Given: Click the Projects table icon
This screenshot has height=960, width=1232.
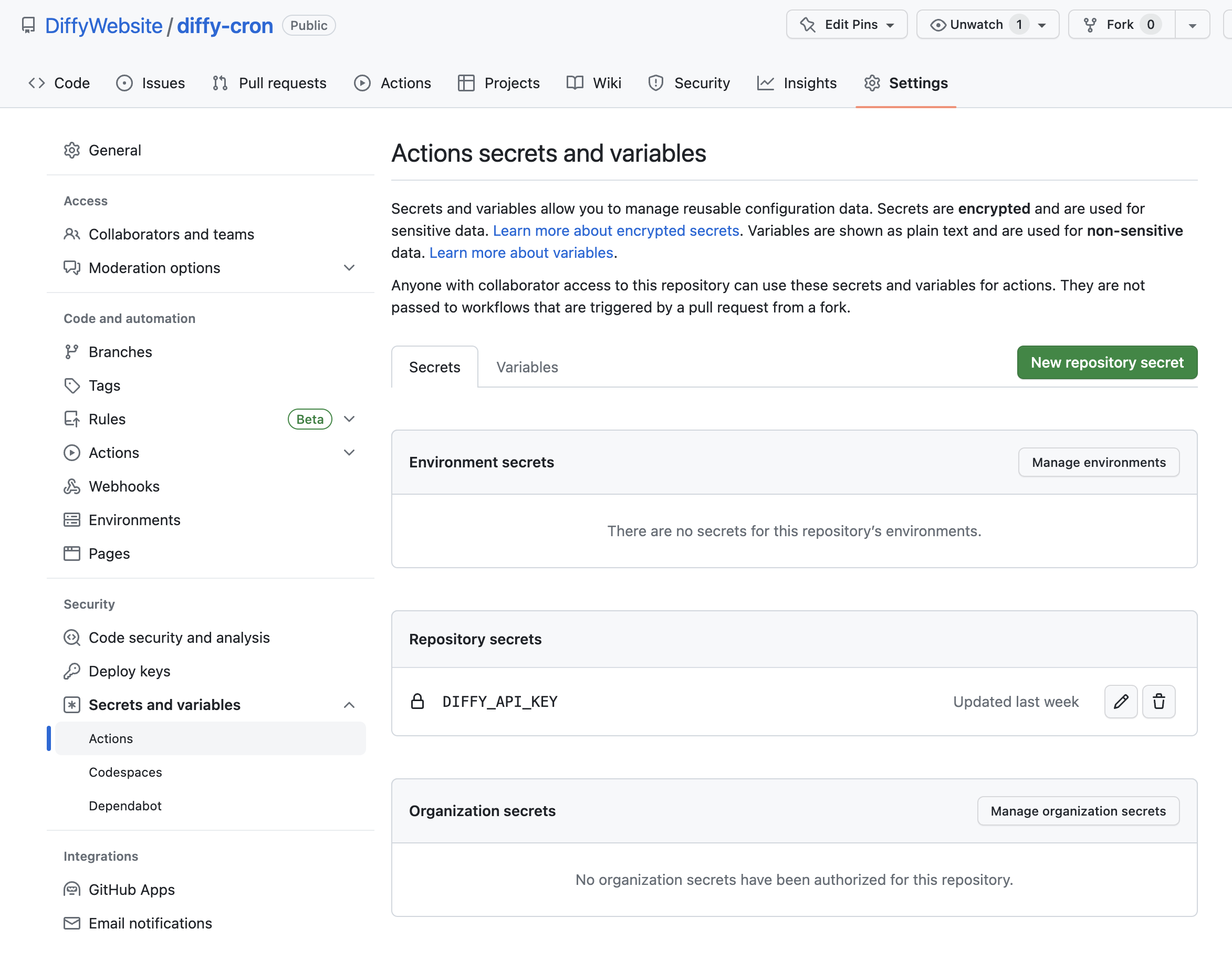Looking at the screenshot, I should (466, 83).
